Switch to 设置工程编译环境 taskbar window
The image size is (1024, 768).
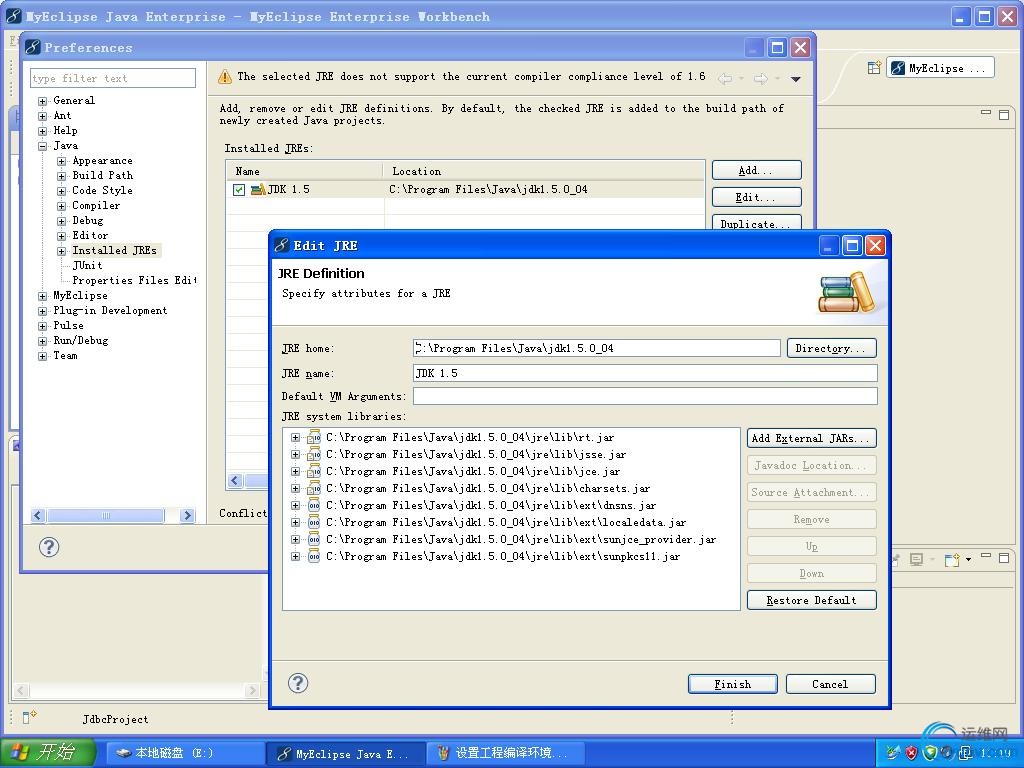[506, 753]
